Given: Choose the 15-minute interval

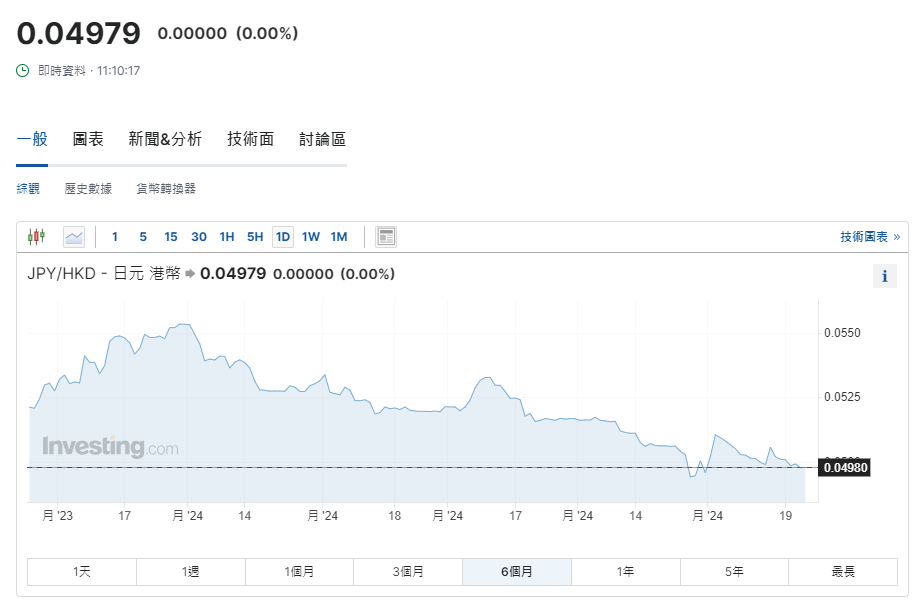Looking at the screenshot, I should [x=171, y=237].
